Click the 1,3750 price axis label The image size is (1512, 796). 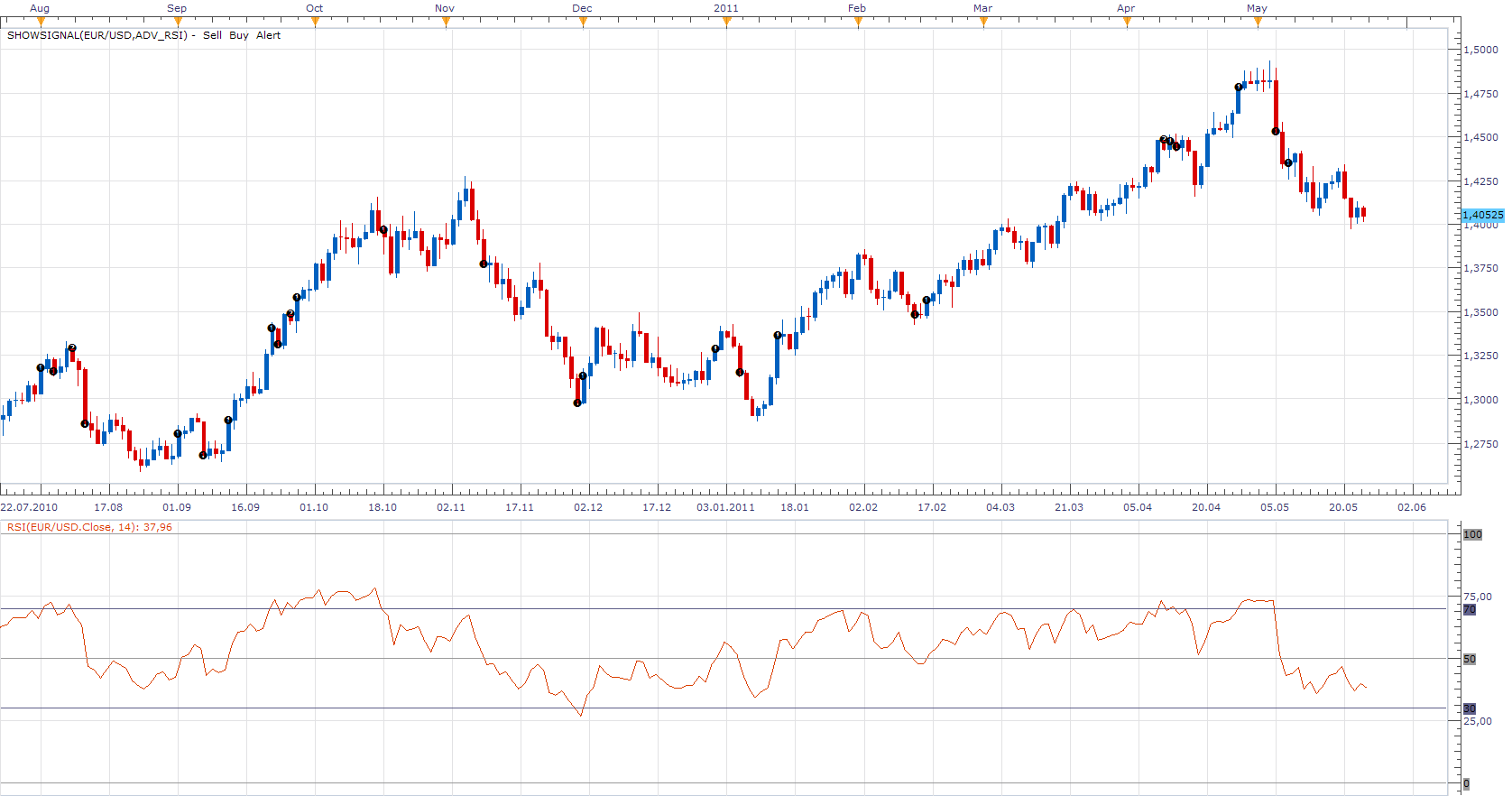[1481, 268]
